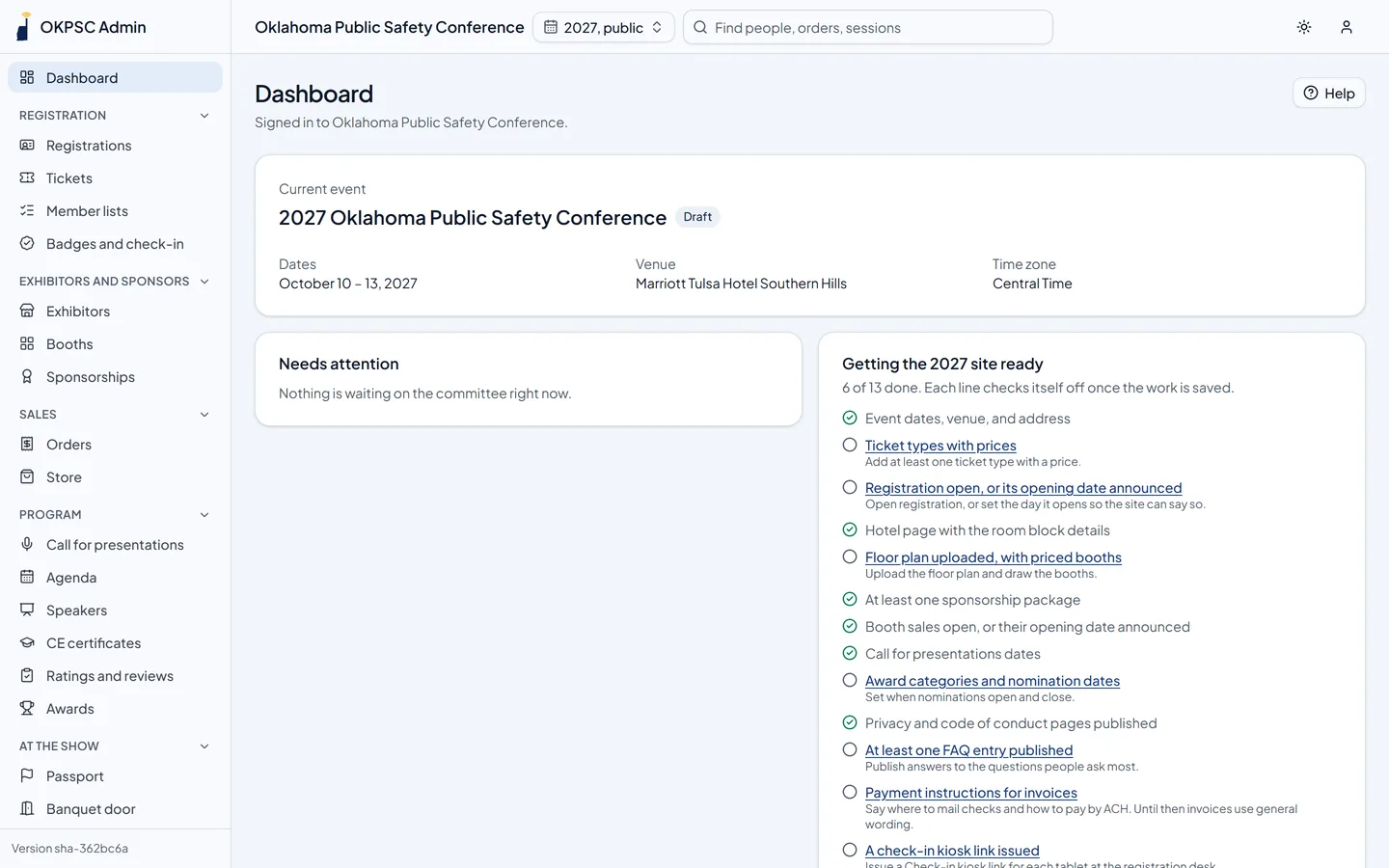Viewport: 1389px width, 868px height.
Task: Click the unchecked circle beside FAQ entry published
Action: pos(850,749)
